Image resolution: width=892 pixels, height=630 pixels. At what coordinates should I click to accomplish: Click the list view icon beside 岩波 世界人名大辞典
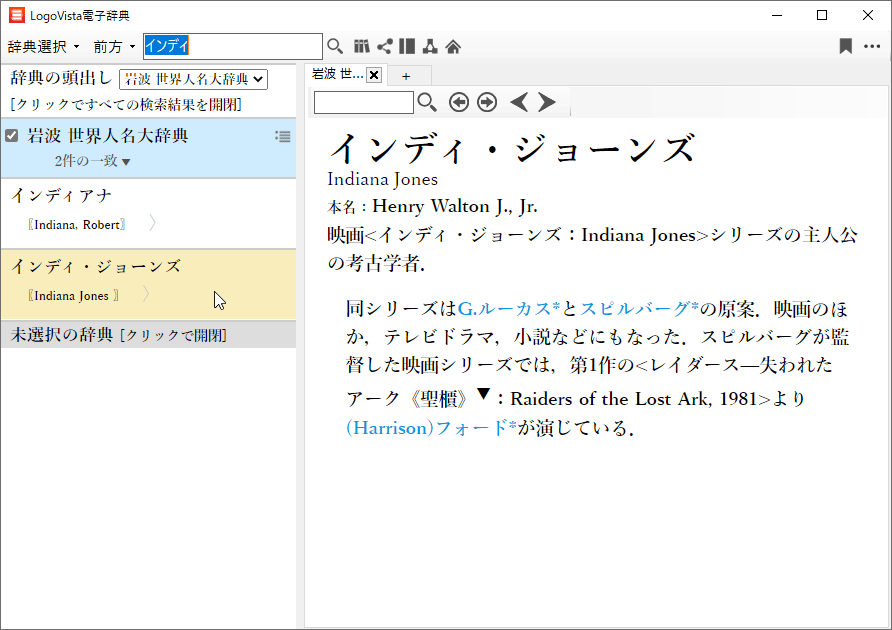283,136
